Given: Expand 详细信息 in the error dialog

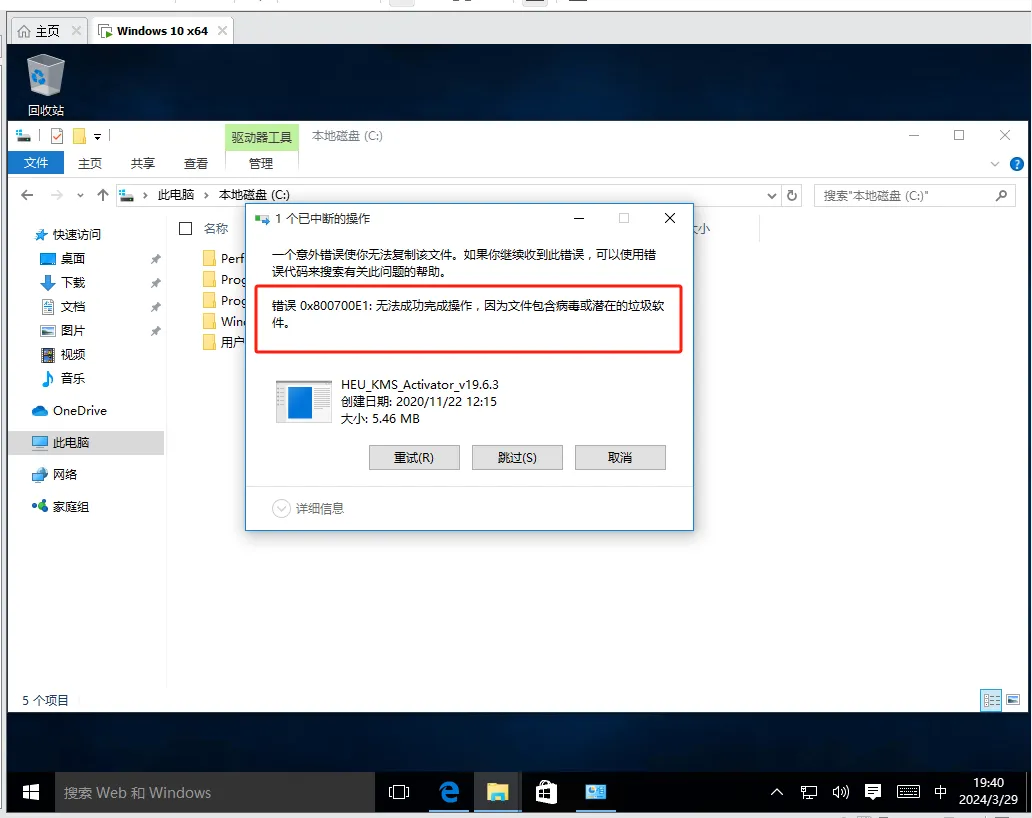Looking at the screenshot, I should [x=308, y=508].
